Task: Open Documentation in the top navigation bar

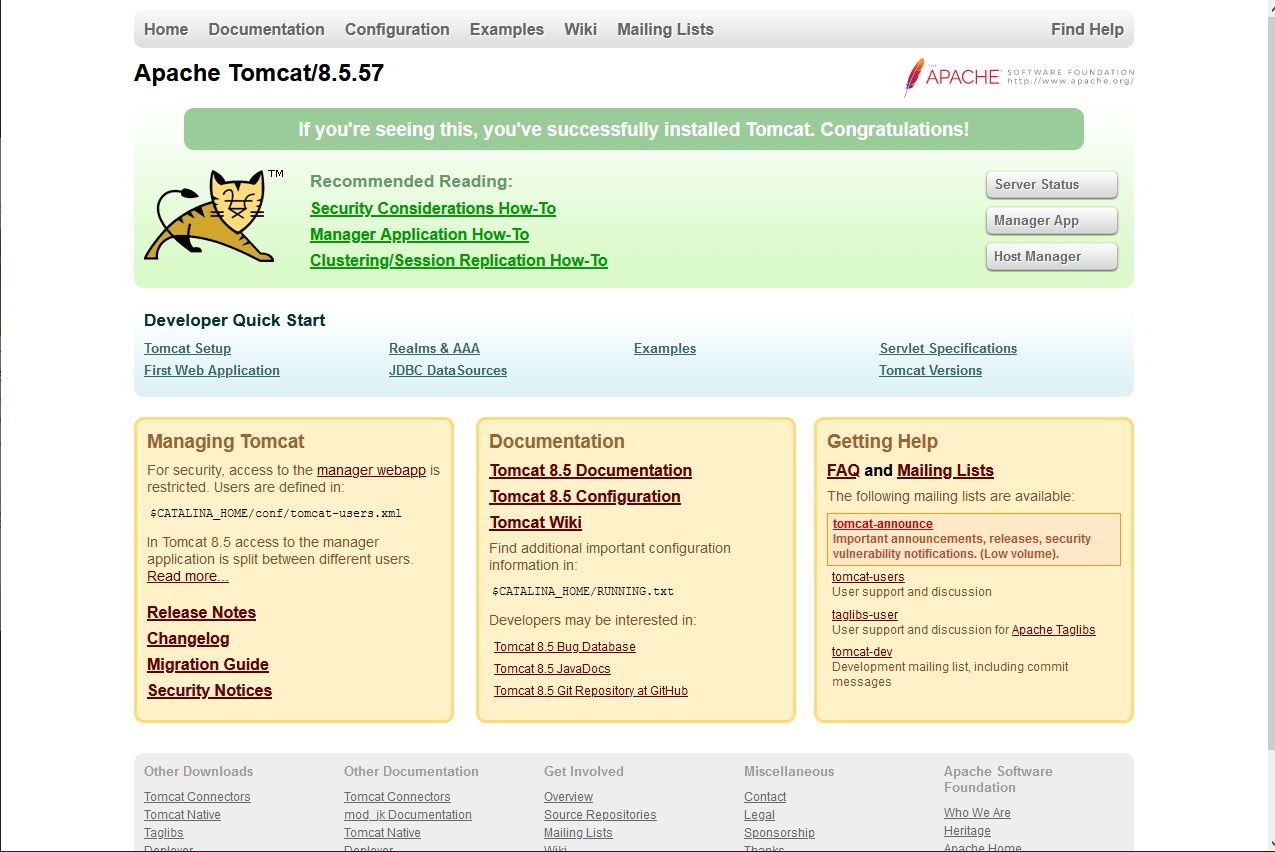Action: click(x=266, y=29)
